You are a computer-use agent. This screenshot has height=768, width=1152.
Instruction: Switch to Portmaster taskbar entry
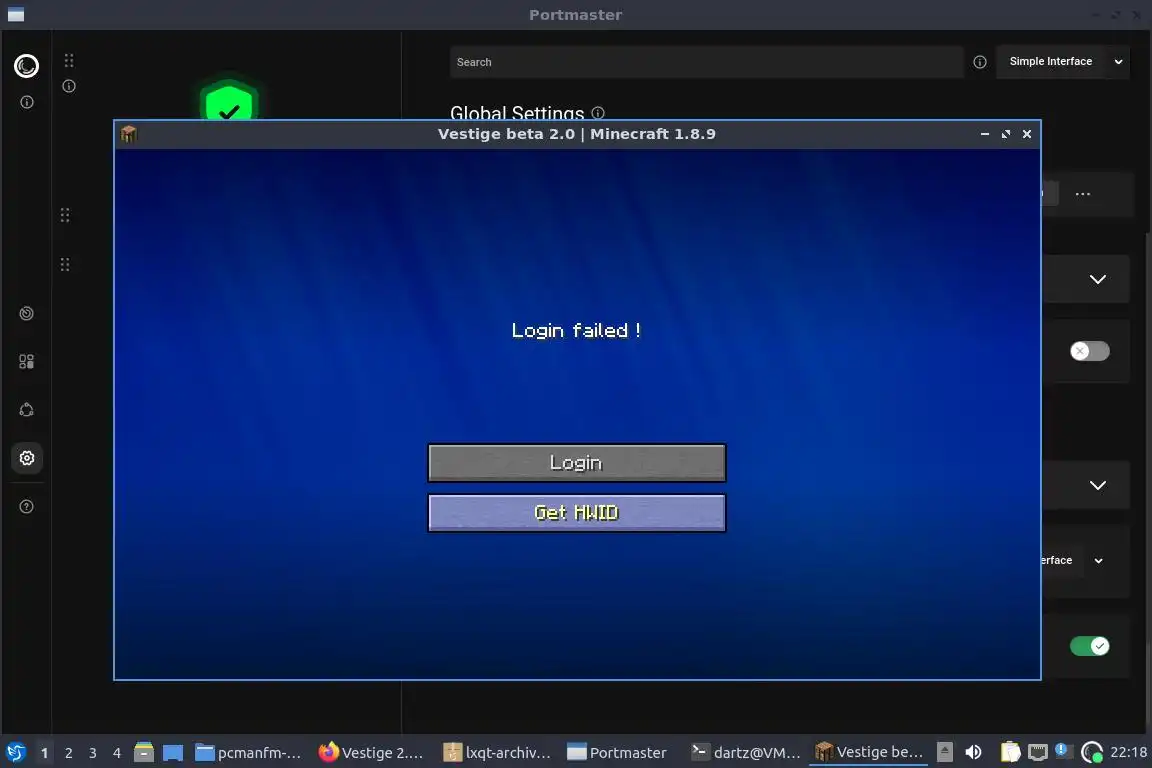click(618, 753)
